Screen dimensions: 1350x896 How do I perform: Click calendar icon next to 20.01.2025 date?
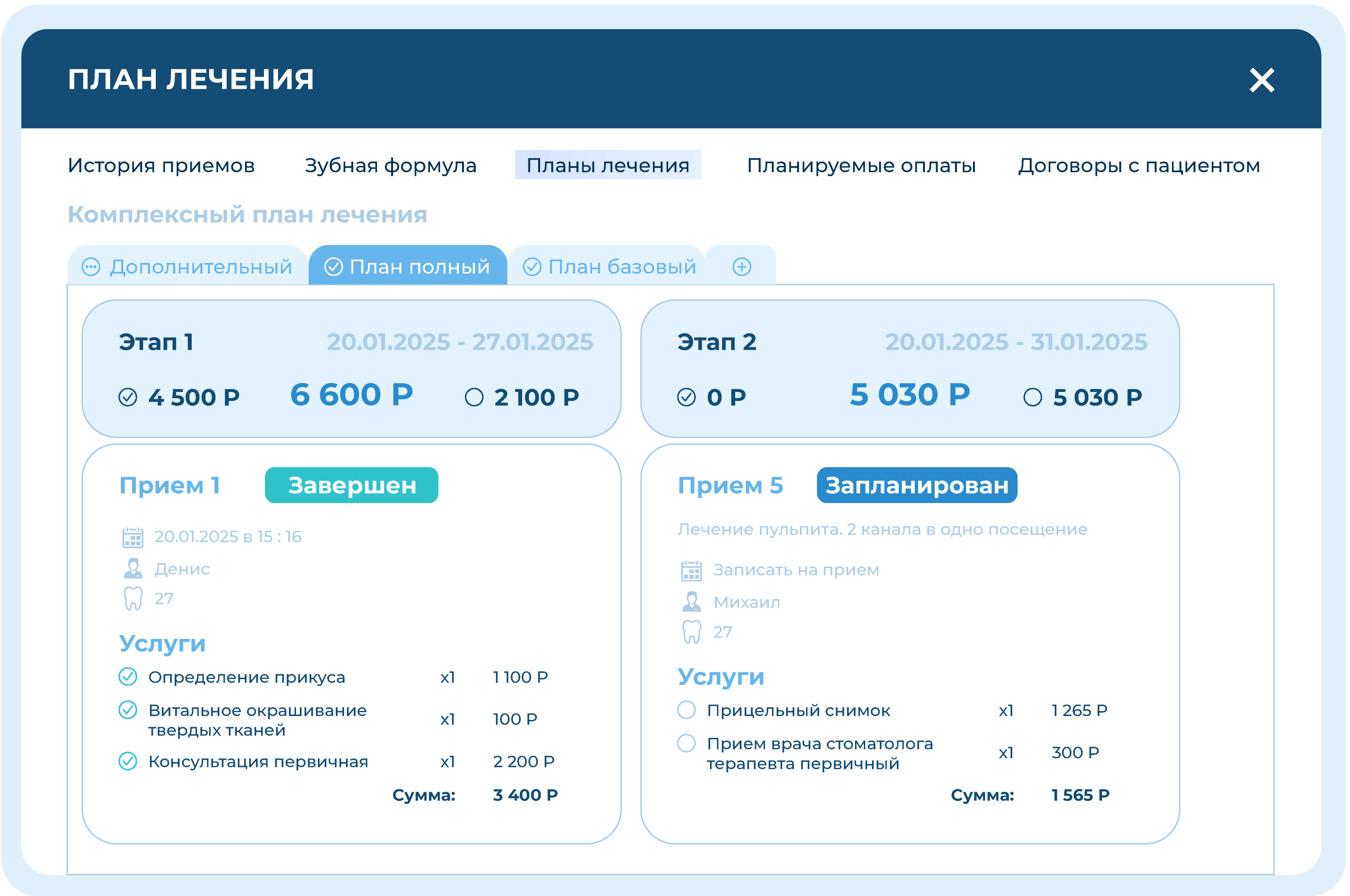(x=132, y=537)
